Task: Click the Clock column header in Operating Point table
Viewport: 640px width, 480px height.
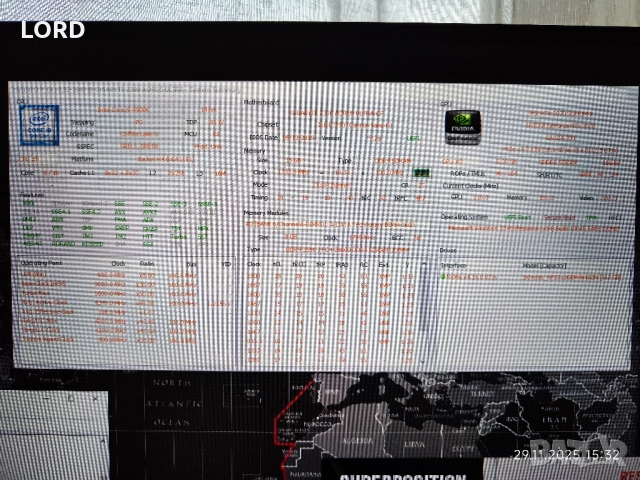Action: 118,264
